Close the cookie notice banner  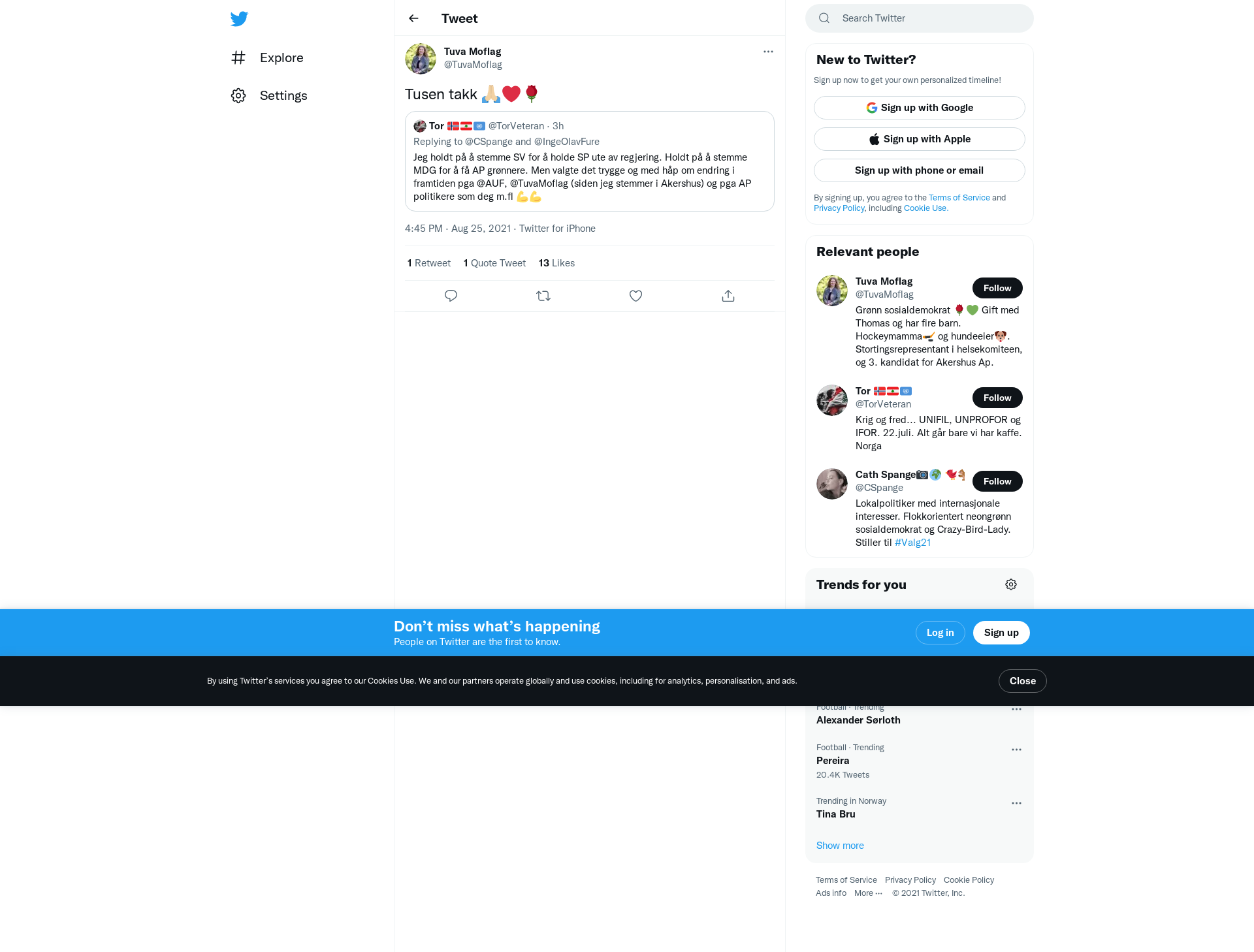[x=1022, y=681]
